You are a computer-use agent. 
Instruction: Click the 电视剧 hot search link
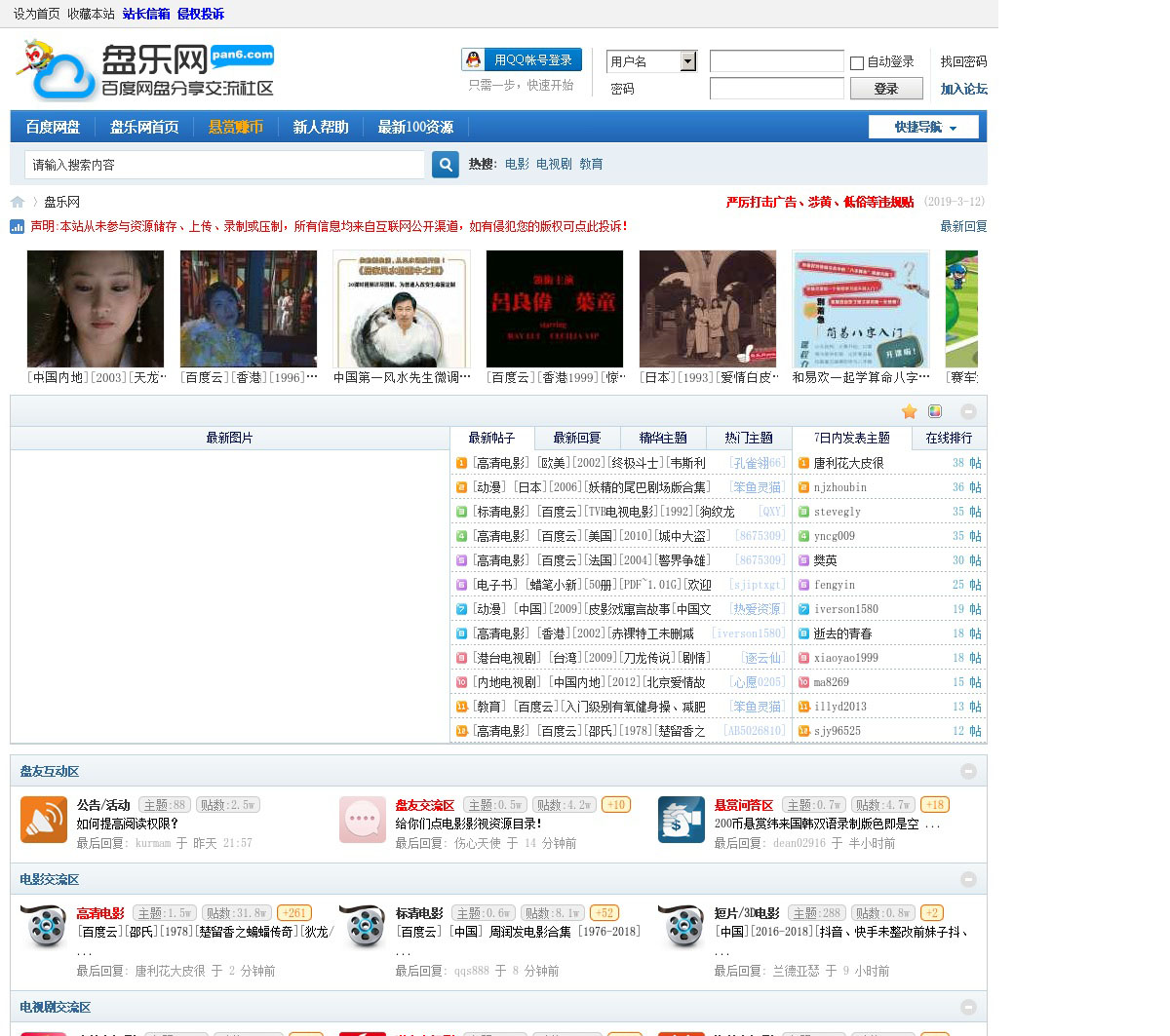click(554, 164)
